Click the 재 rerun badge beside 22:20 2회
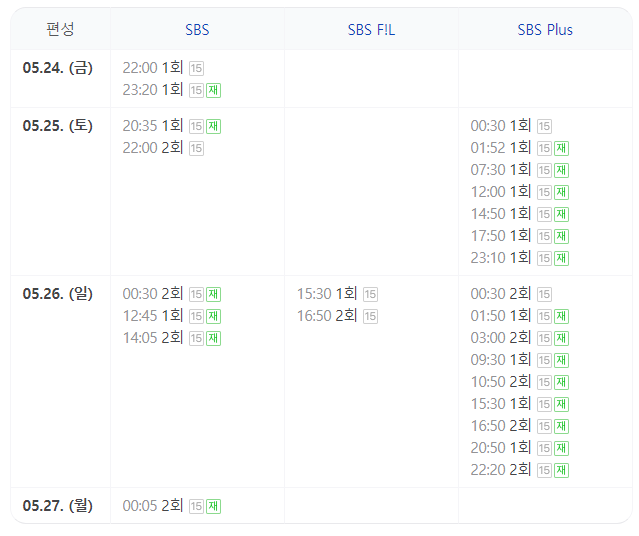Image resolution: width=639 pixels, height=536 pixels. coord(562,470)
